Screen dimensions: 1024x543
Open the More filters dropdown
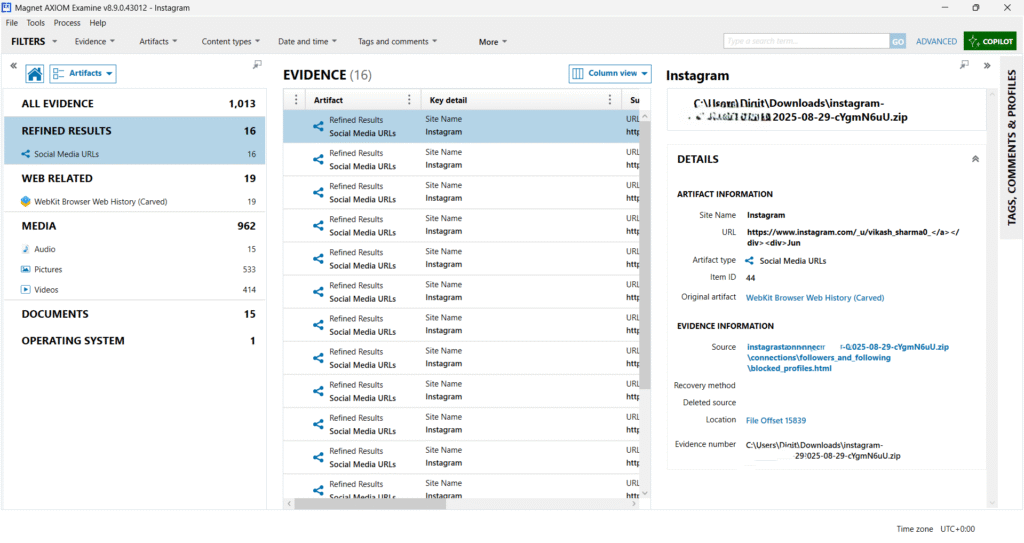[493, 42]
